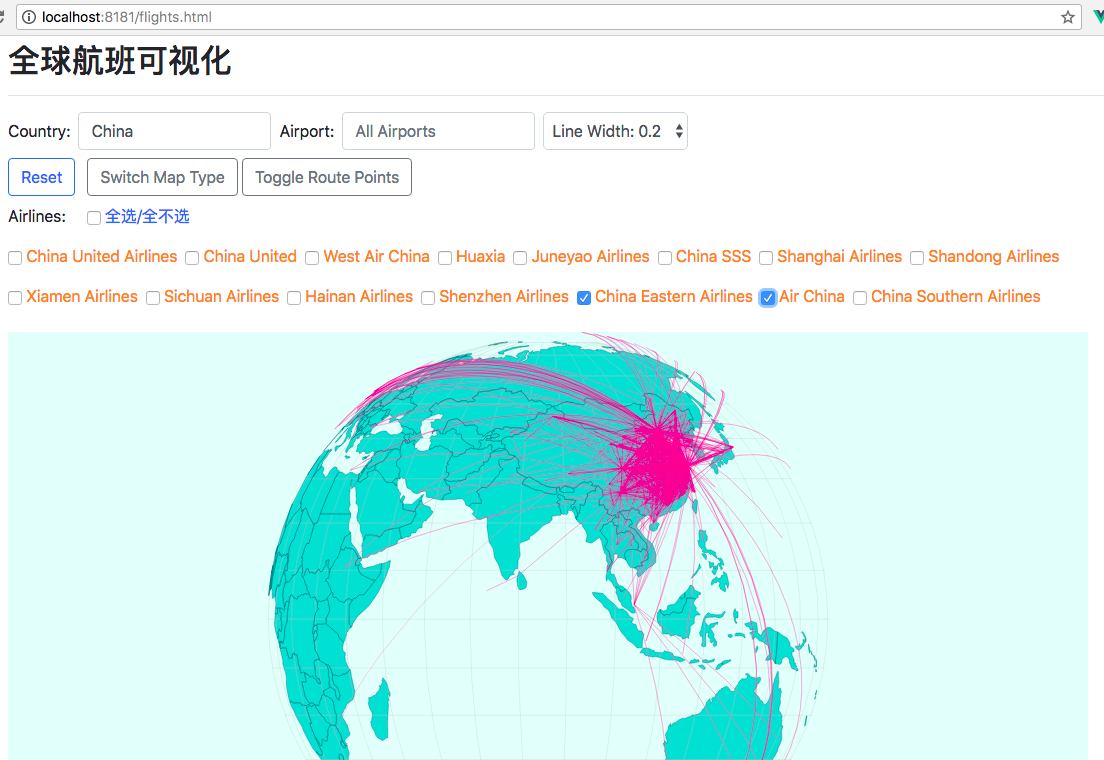The height and width of the screenshot is (760, 1104).
Task: Enable the China United Airlines checkbox
Action: point(15,258)
